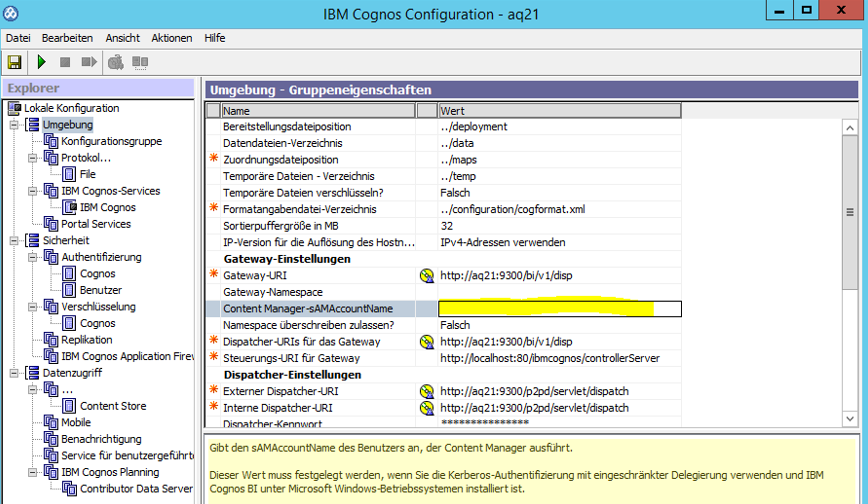
Task: Select the Portal Services tree item
Action: [x=95, y=224]
